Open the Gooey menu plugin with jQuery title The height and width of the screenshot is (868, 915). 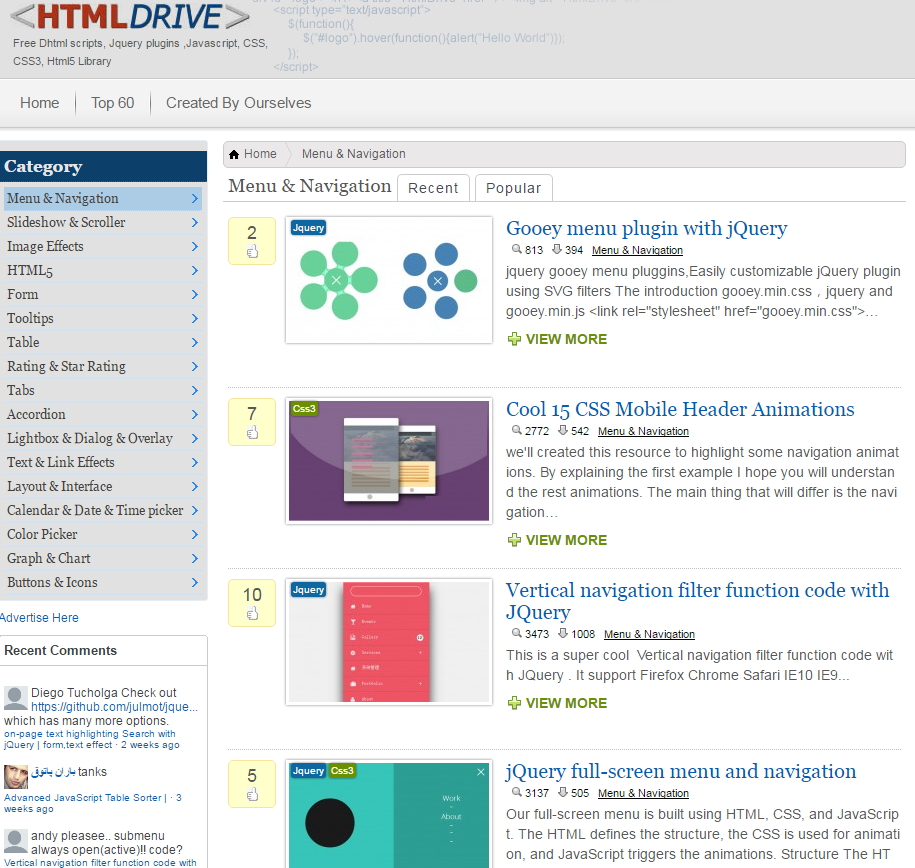(x=647, y=228)
